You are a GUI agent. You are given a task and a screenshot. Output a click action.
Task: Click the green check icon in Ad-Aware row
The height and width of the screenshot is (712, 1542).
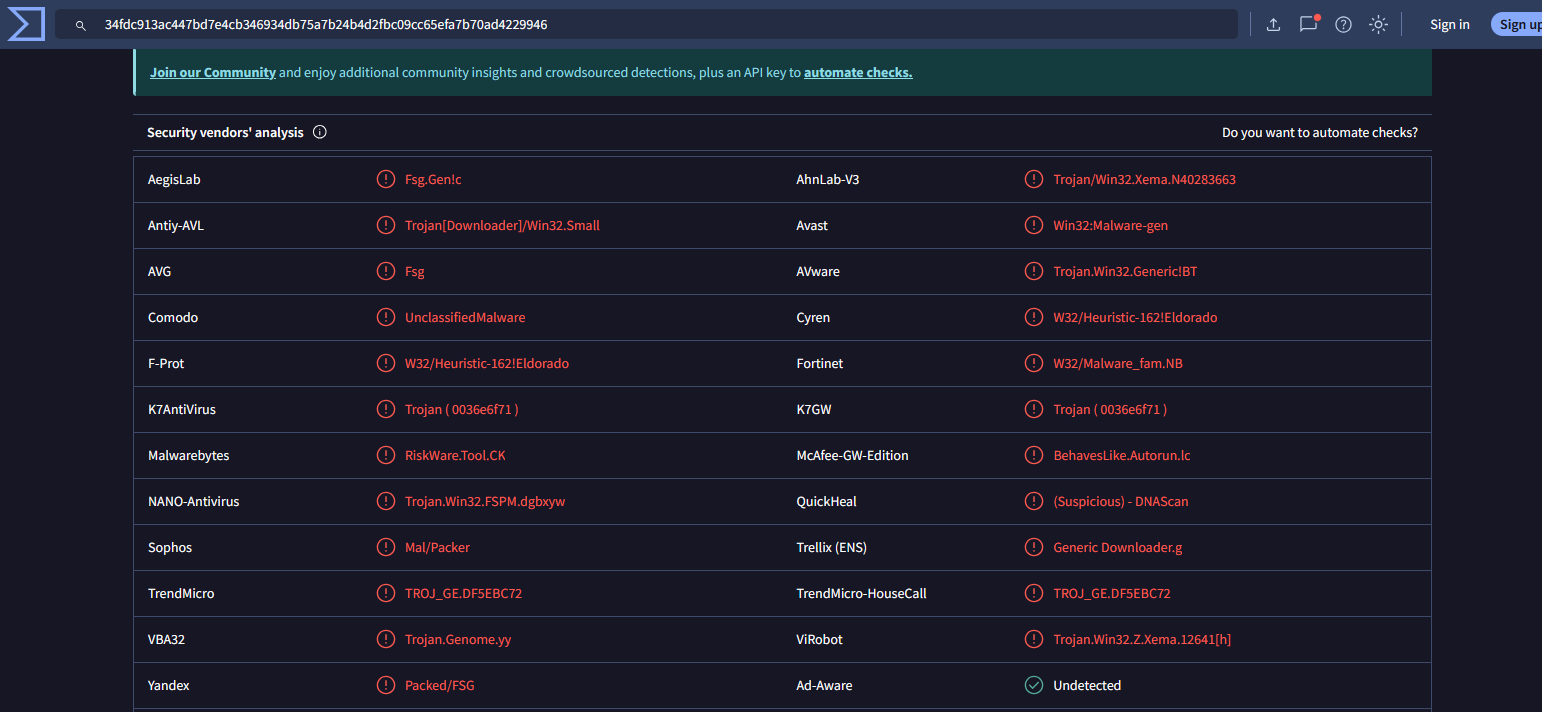pos(1034,685)
